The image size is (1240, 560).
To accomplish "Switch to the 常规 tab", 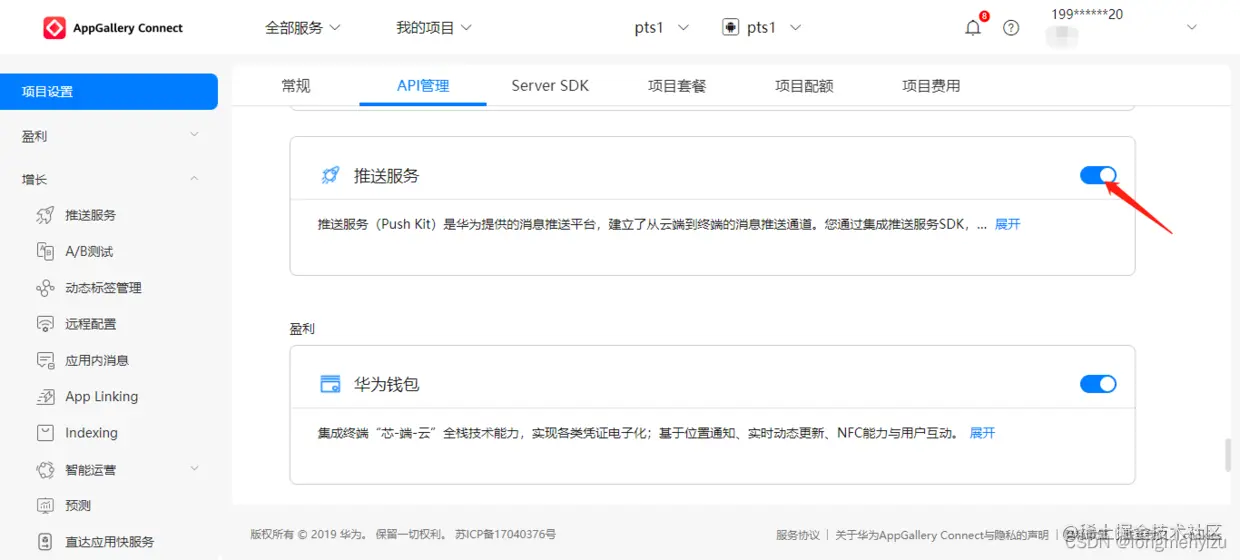I will 296,86.
